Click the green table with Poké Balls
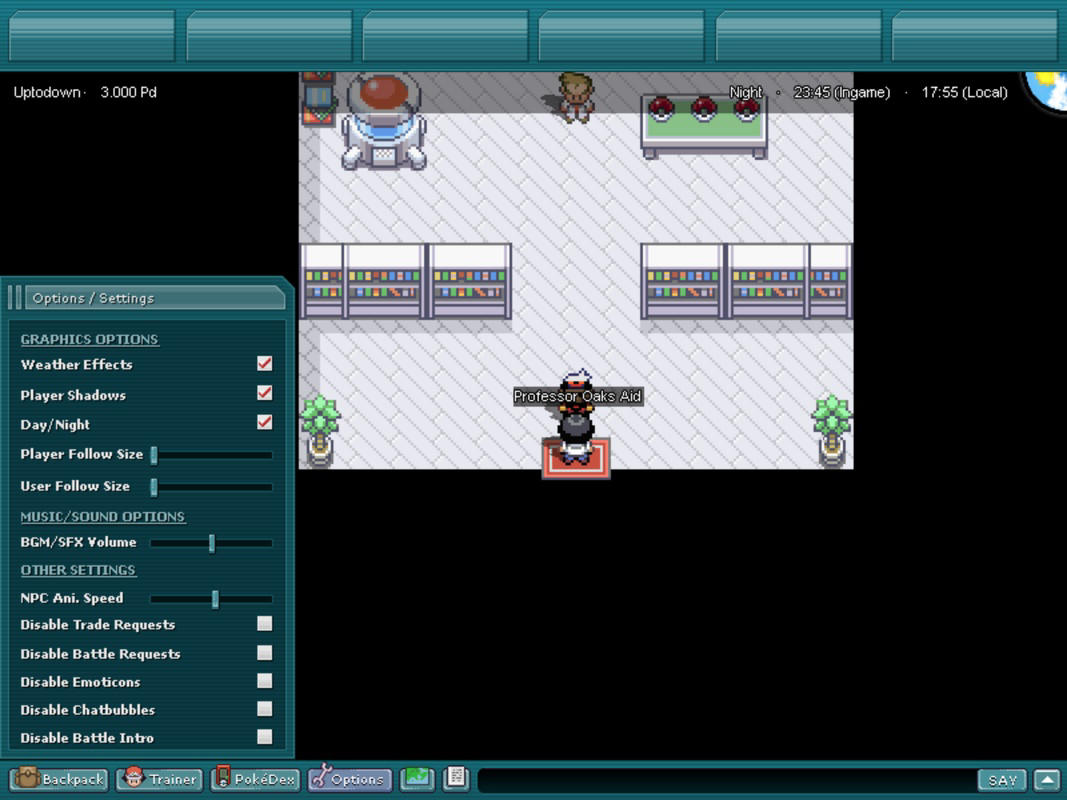Screen dimensions: 1067x800 pyautogui.click(x=704, y=125)
